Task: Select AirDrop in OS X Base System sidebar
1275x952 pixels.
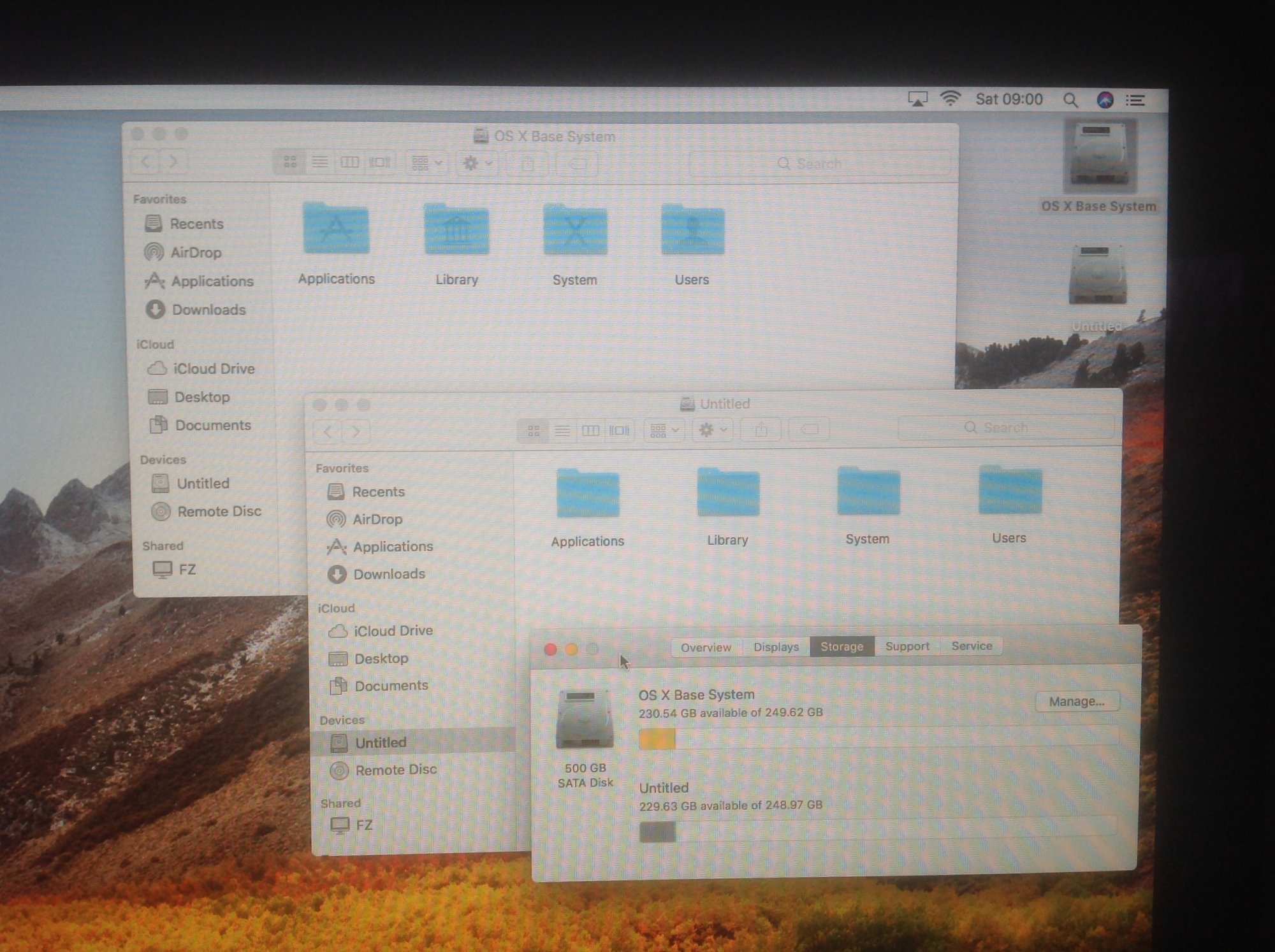Action: point(196,252)
